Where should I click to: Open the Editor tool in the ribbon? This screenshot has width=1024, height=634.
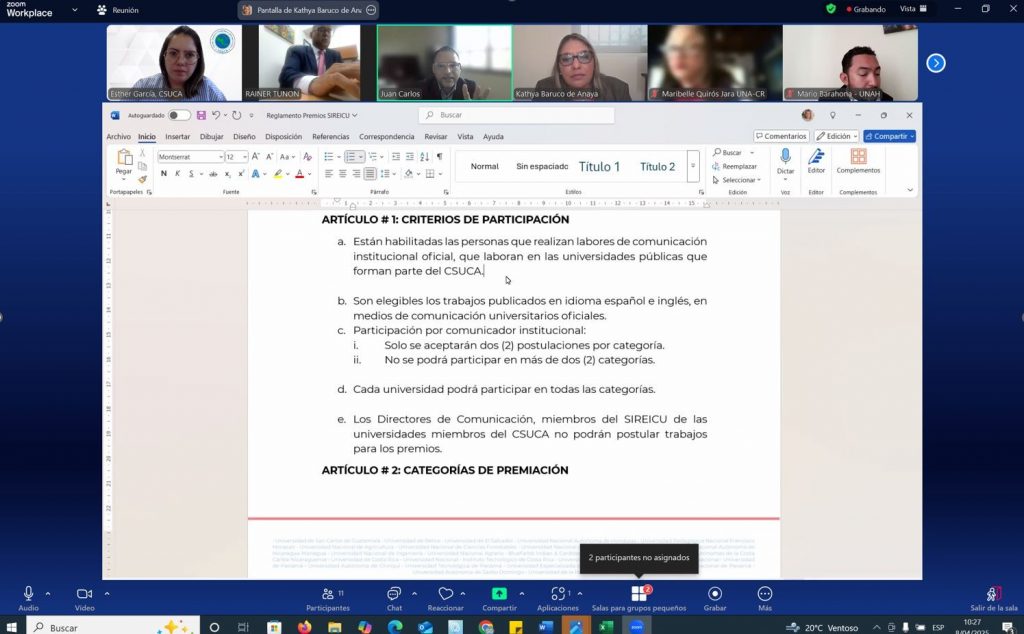pos(816,157)
